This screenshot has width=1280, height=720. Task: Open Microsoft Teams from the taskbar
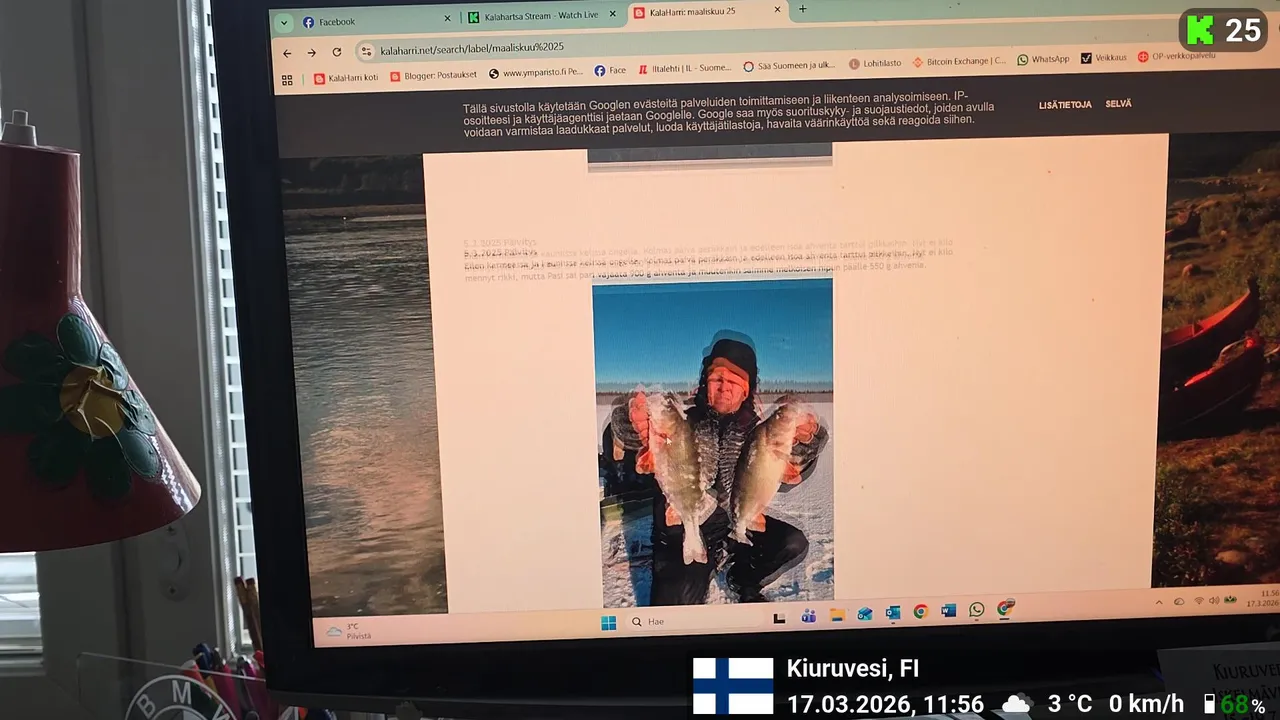(x=808, y=616)
